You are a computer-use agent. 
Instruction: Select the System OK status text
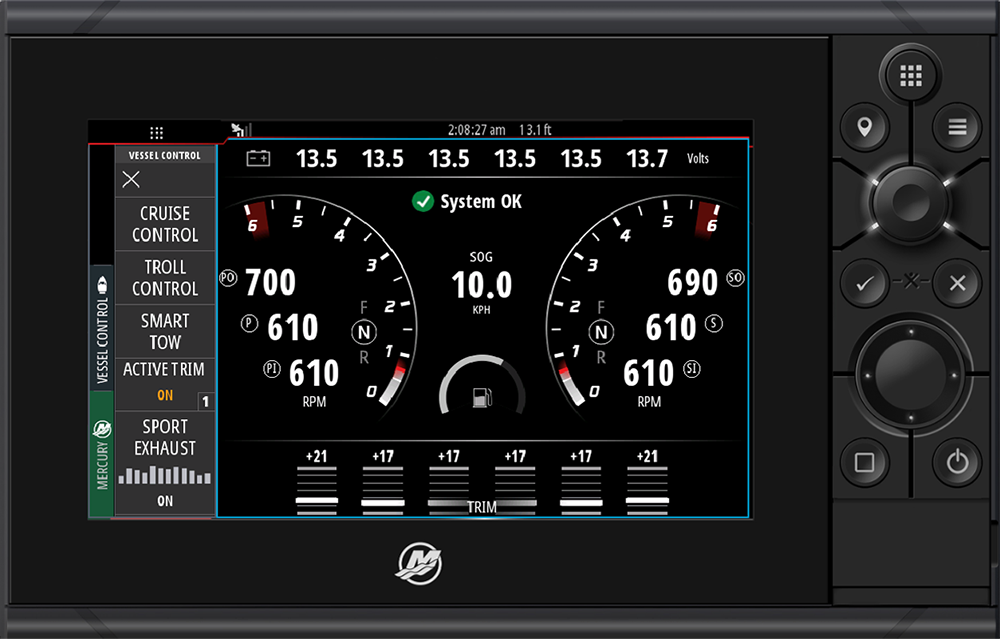[x=481, y=202]
